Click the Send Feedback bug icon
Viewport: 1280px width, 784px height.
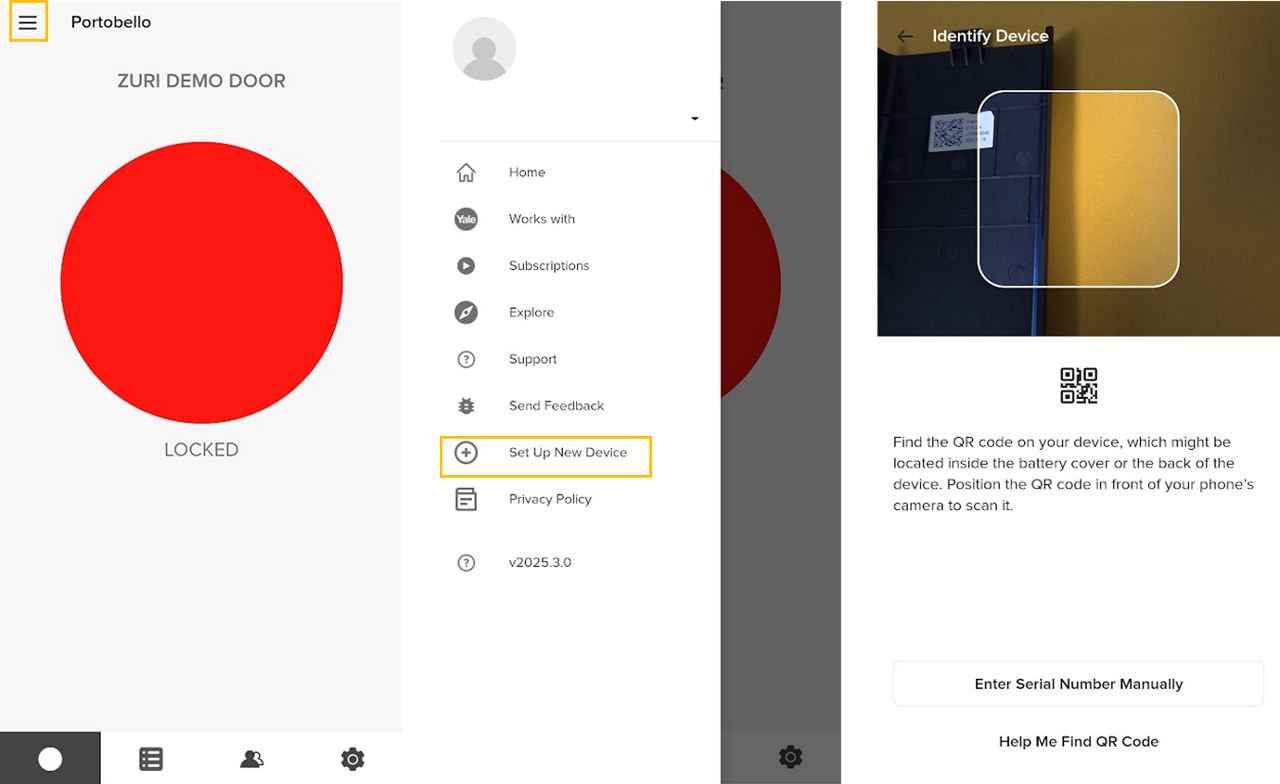coord(466,406)
